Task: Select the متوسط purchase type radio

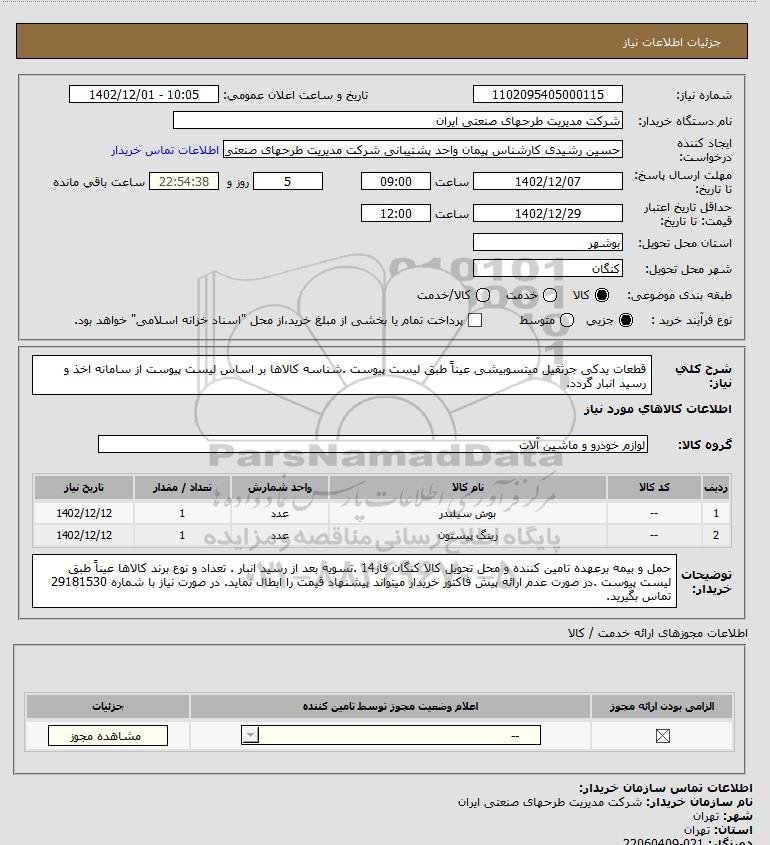Action: click(x=566, y=320)
